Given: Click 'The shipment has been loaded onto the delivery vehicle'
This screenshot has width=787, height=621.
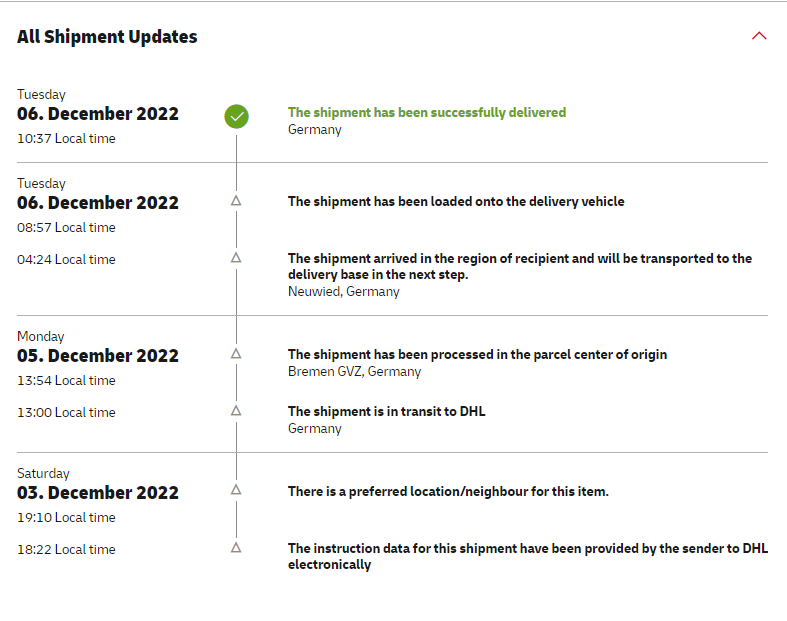Looking at the screenshot, I should coord(455,202).
